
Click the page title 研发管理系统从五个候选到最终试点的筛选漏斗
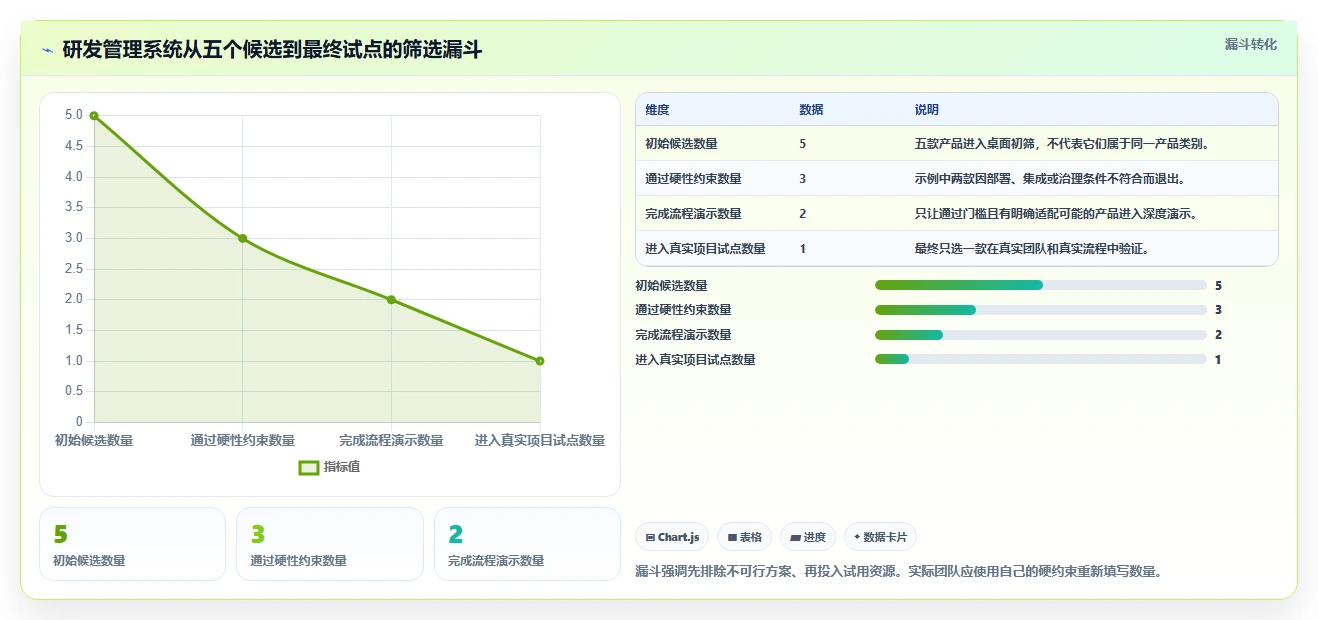(272, 50)
